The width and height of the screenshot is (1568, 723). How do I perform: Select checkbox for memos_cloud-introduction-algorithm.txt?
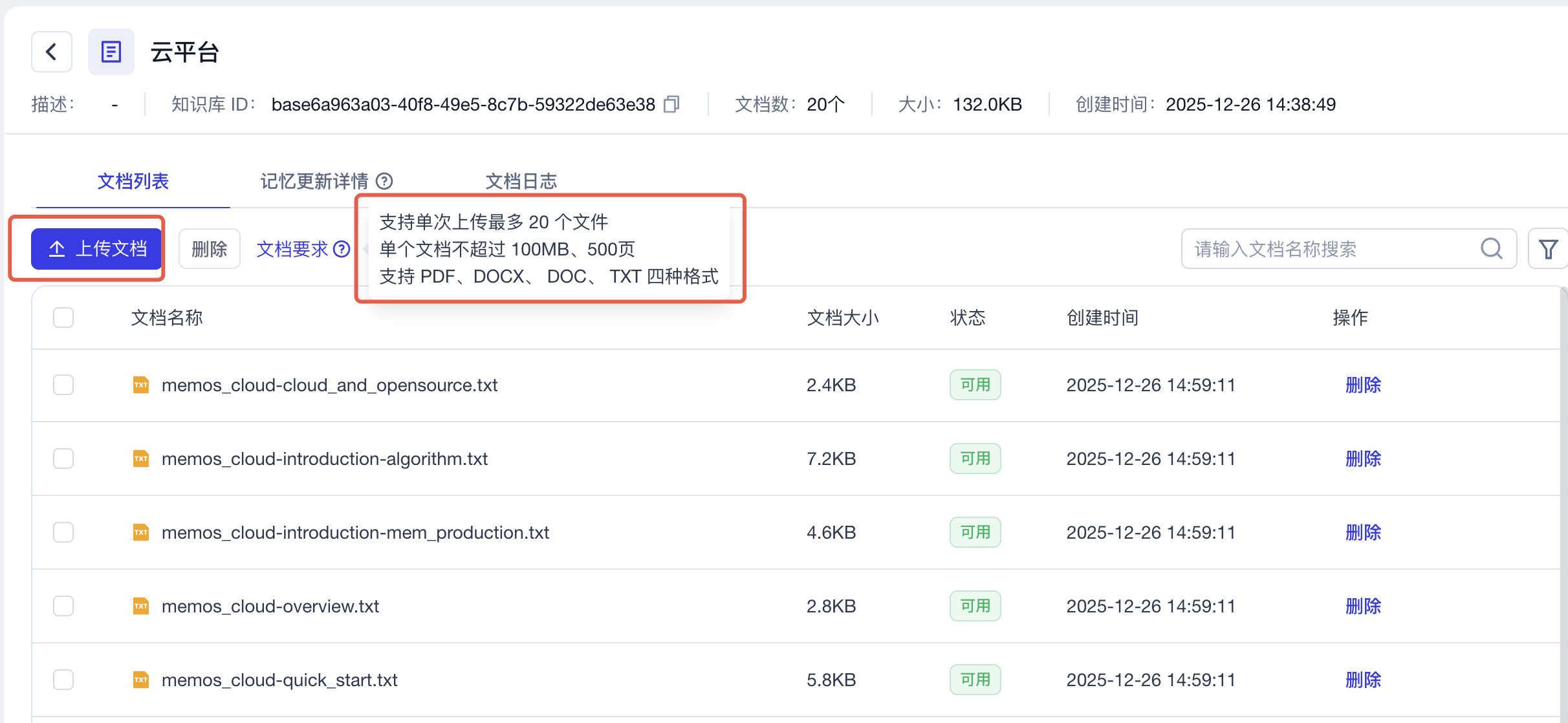63,459
